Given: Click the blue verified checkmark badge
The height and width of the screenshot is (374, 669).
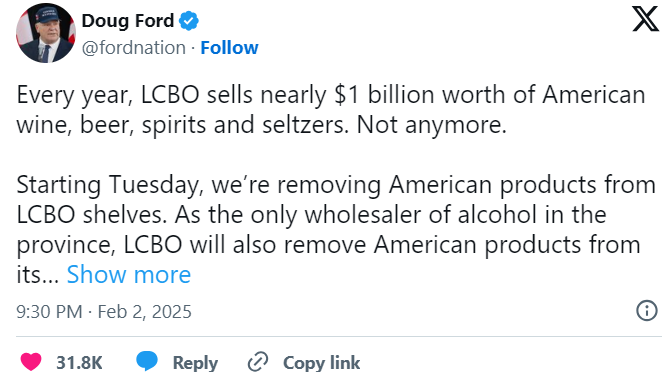Looking at the screenshot, I should [x=189, y=21].
